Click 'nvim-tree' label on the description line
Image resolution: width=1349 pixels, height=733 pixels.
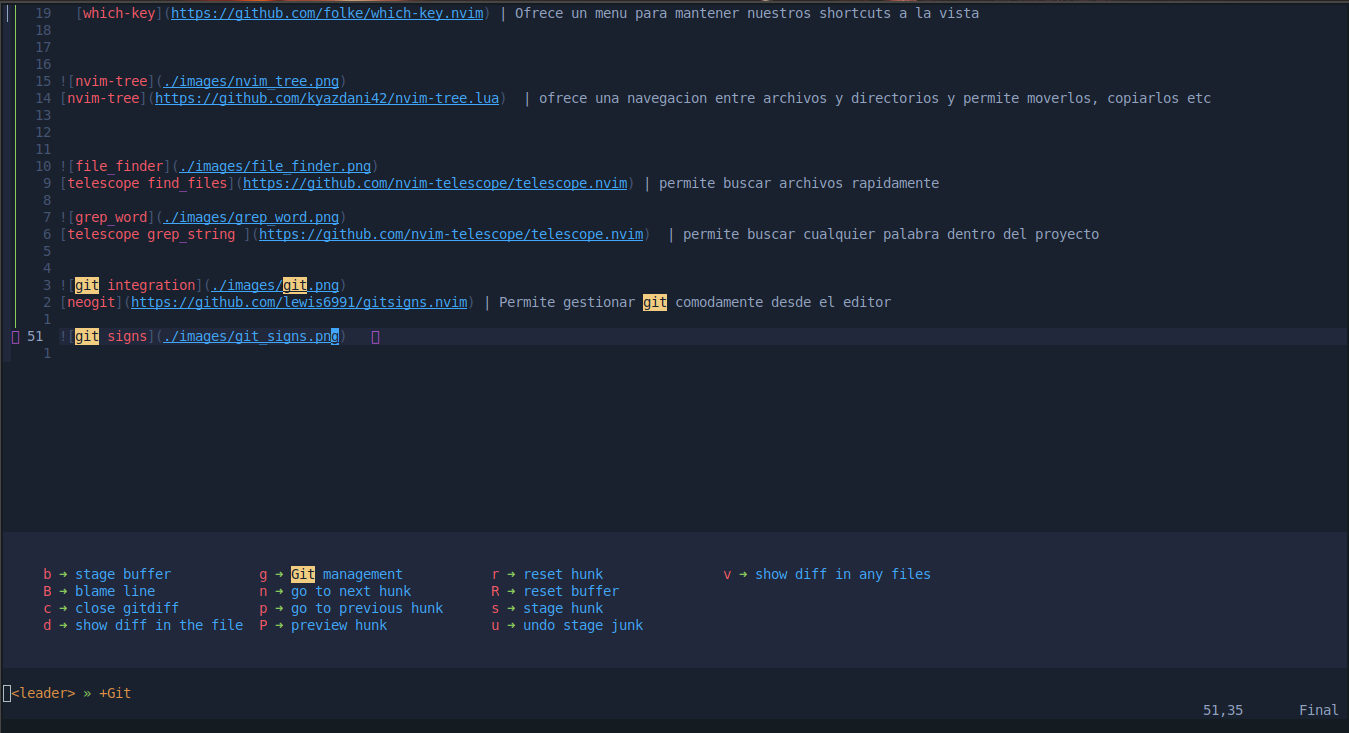point(103,98)
